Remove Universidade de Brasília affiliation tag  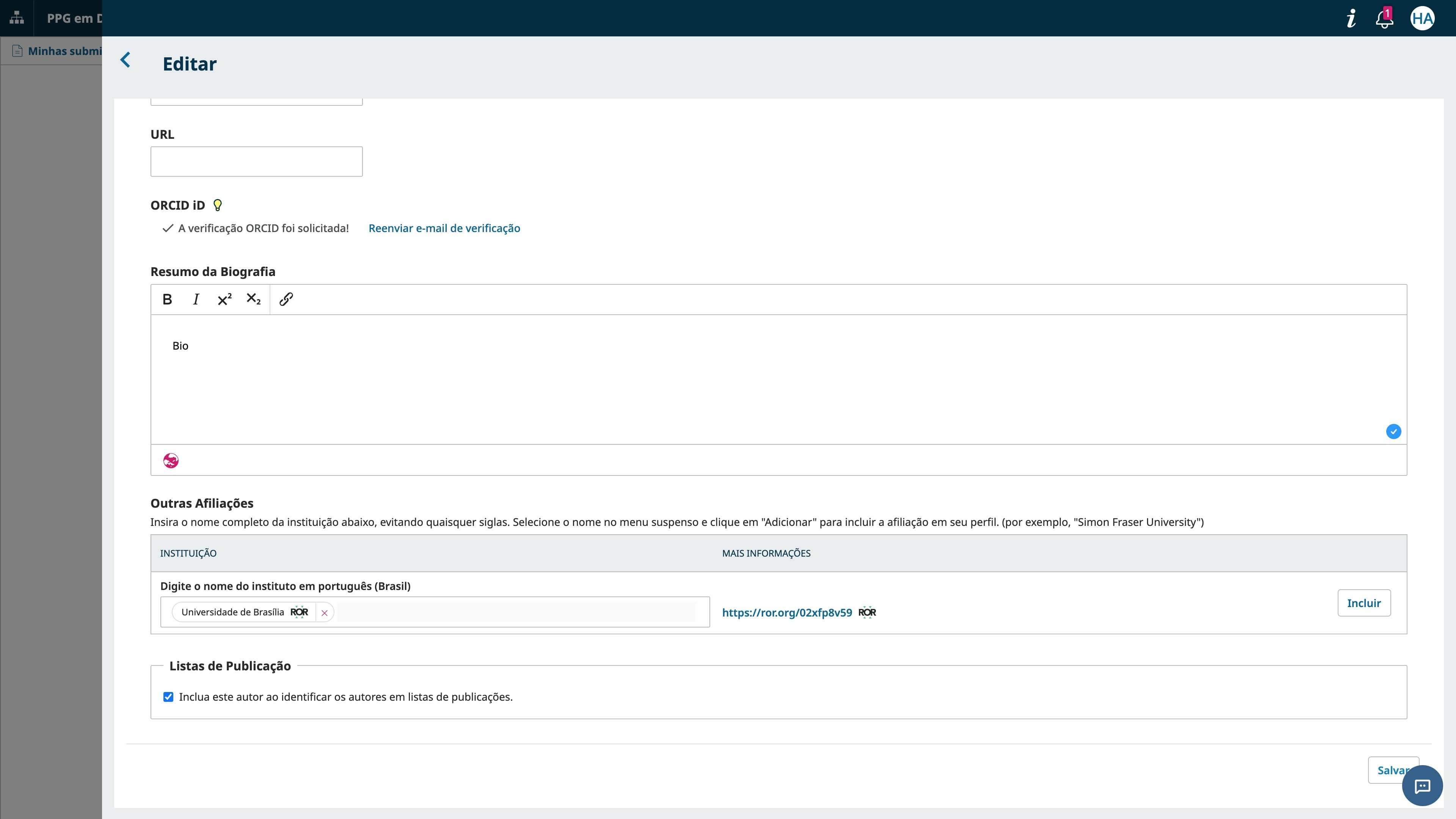(x=325, y=613)
